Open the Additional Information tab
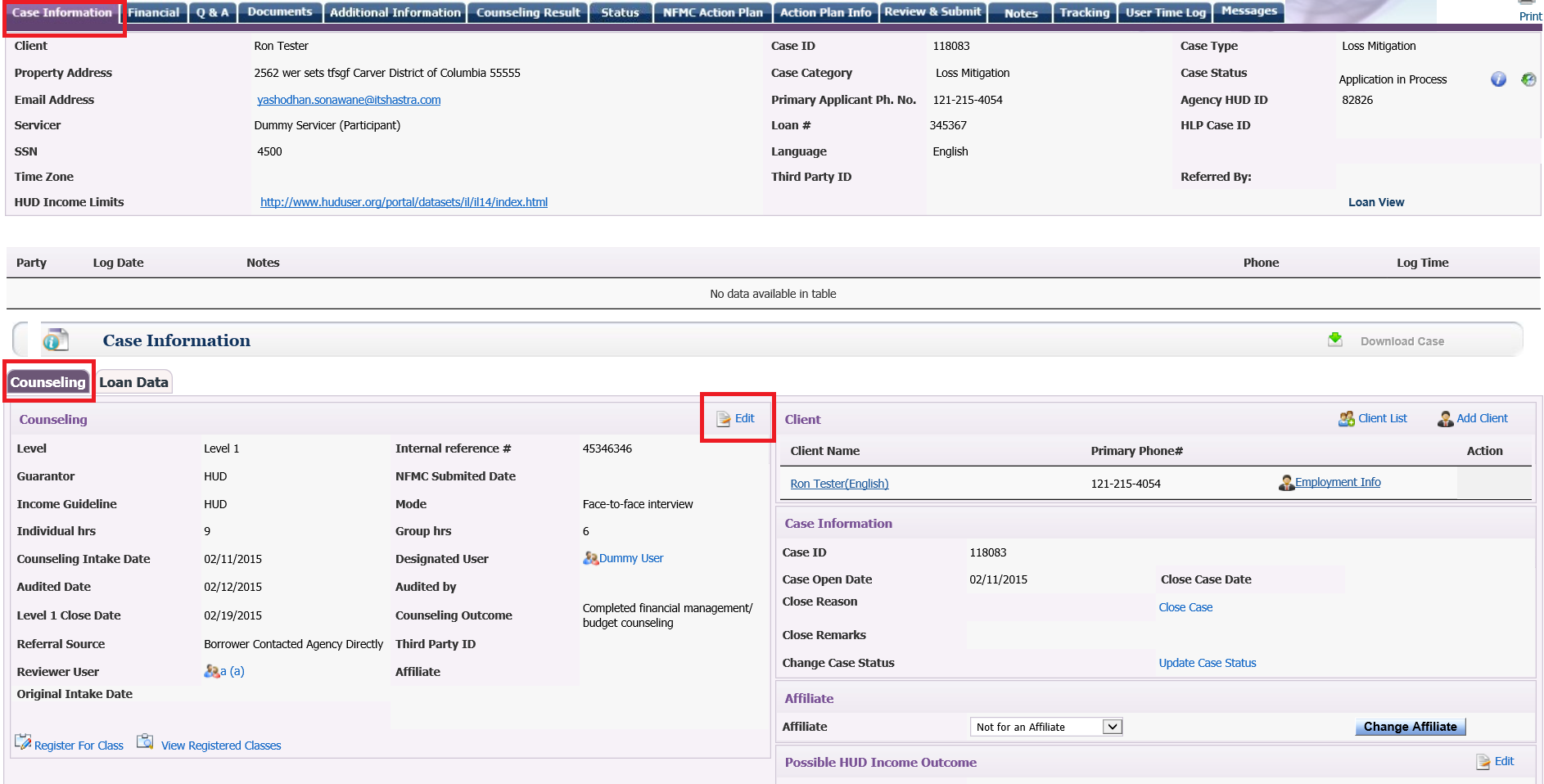The height and width of the screenshot is (784, 1544). tap(395, 13)
